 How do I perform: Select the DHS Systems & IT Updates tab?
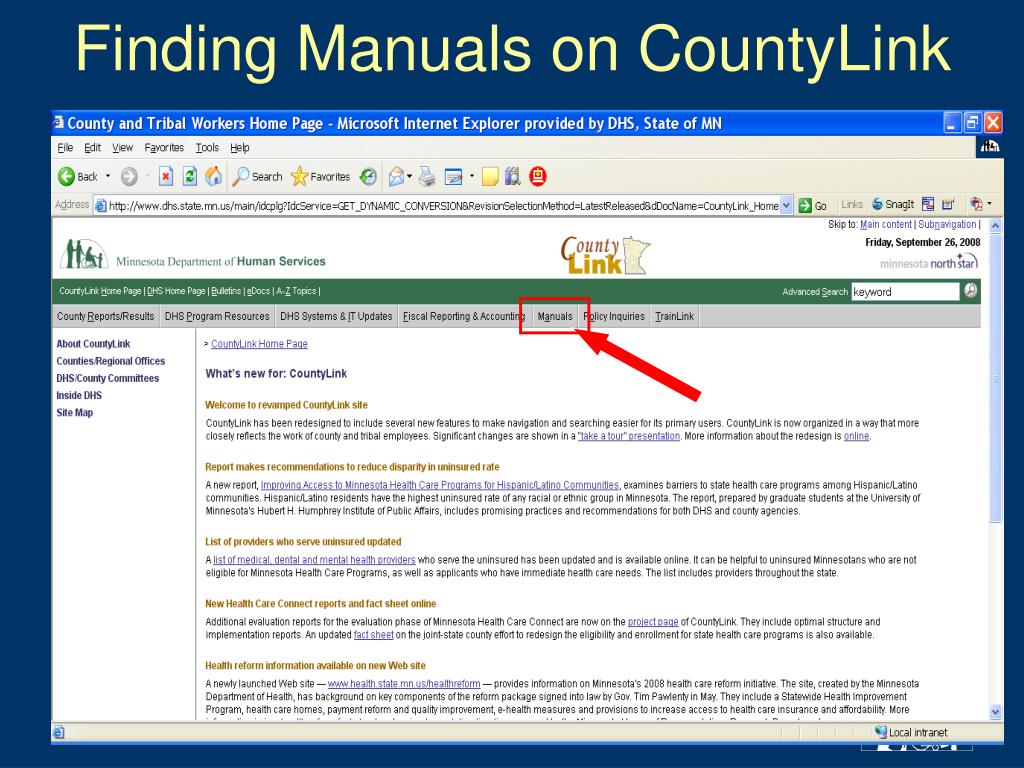tap(336, 316)
